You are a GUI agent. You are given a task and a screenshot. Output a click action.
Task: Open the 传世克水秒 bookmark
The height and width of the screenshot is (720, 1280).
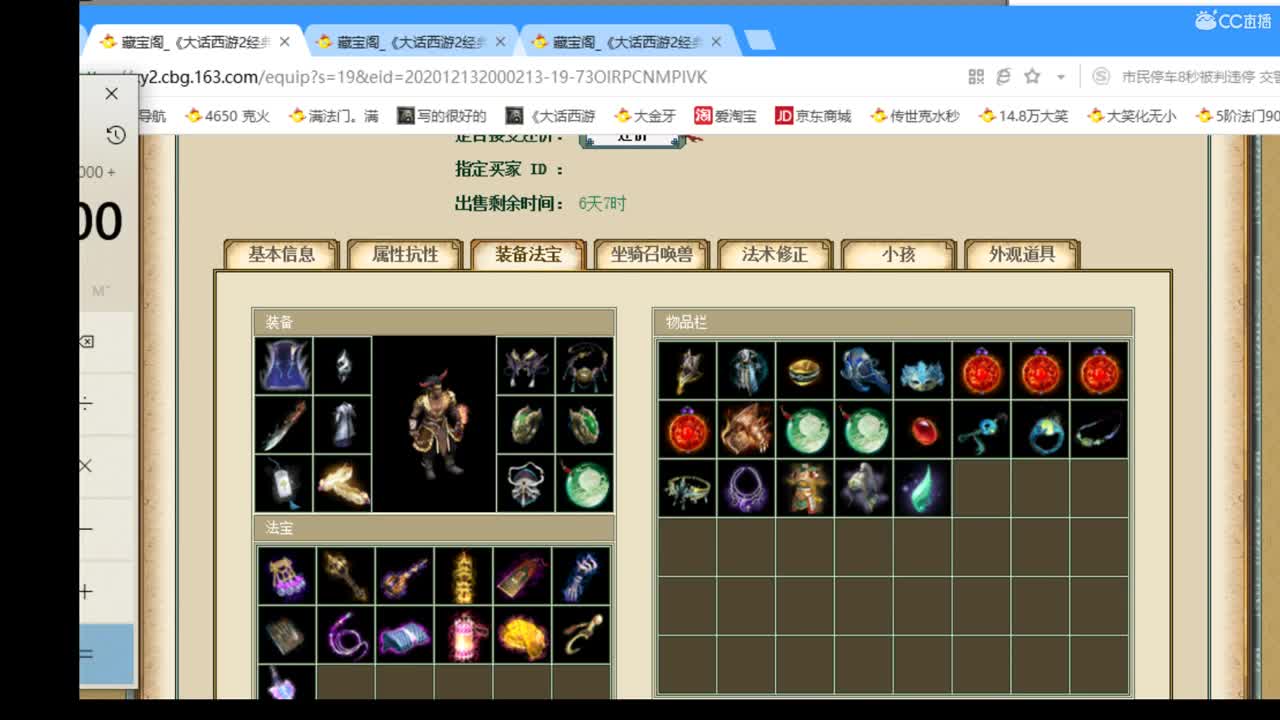point(915,116)
